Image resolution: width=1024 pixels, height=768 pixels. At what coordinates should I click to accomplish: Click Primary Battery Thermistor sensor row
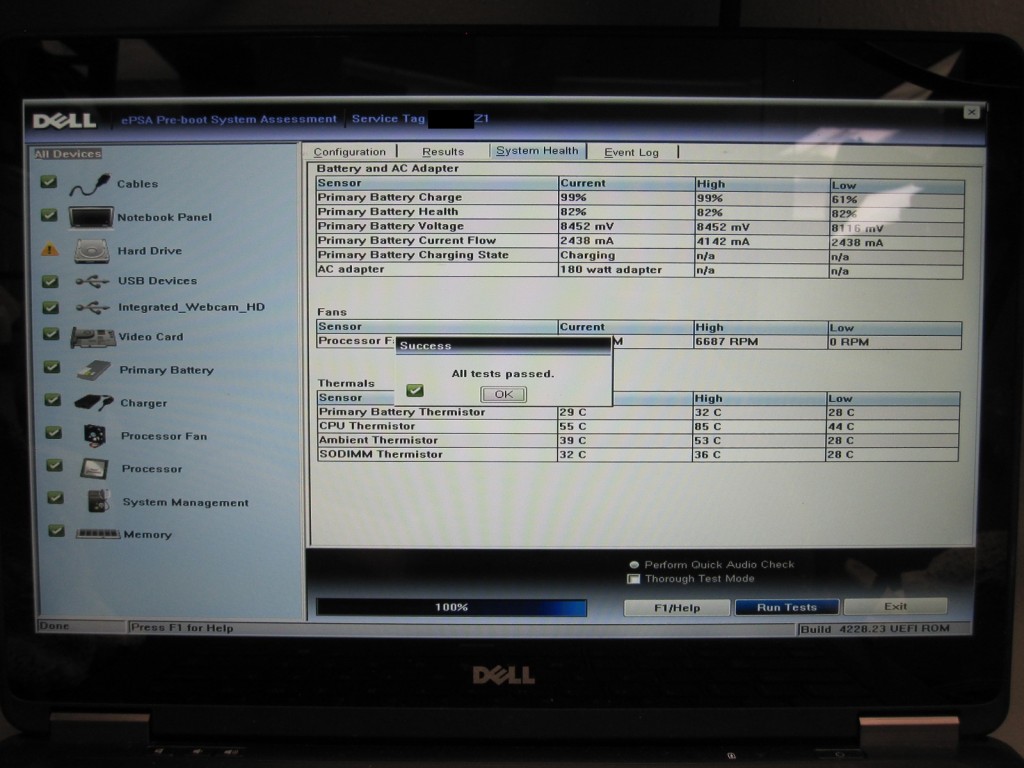tap(638, 412)
